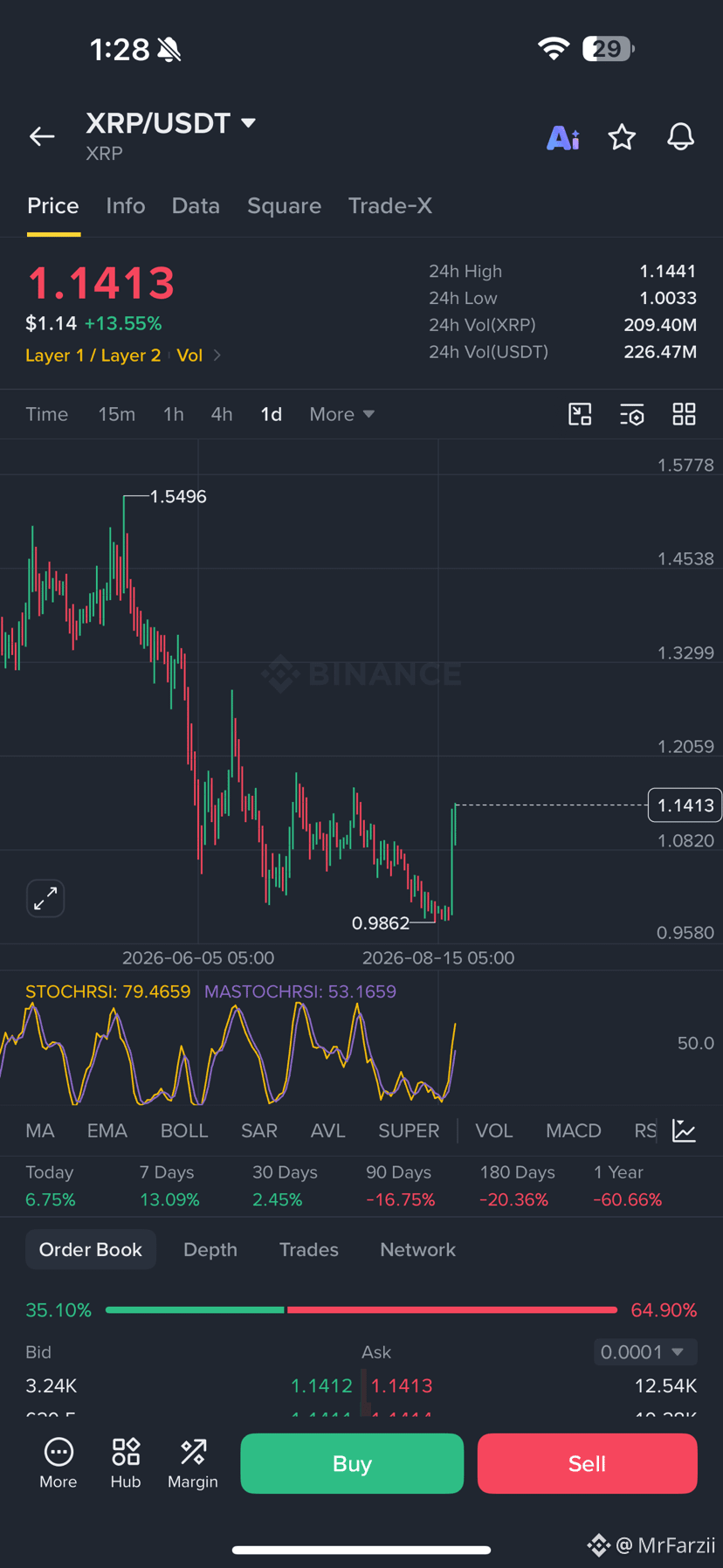
Task: Open the Trade-X tab
Action: coord(390,205)
